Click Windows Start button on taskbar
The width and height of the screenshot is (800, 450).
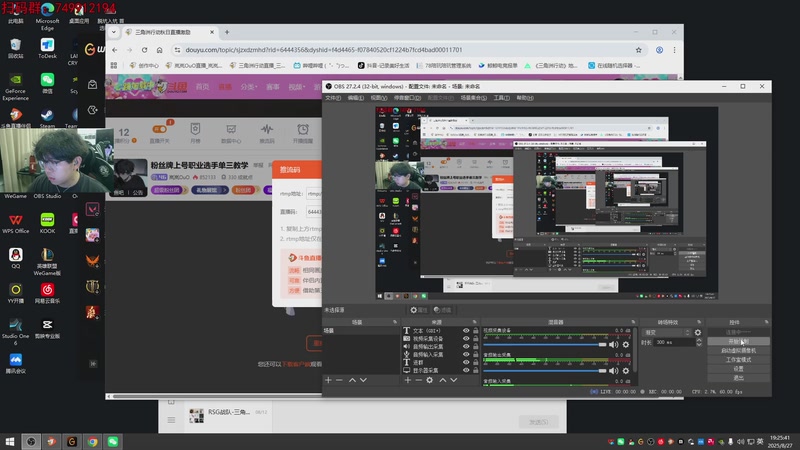click(x=10, y=441)
